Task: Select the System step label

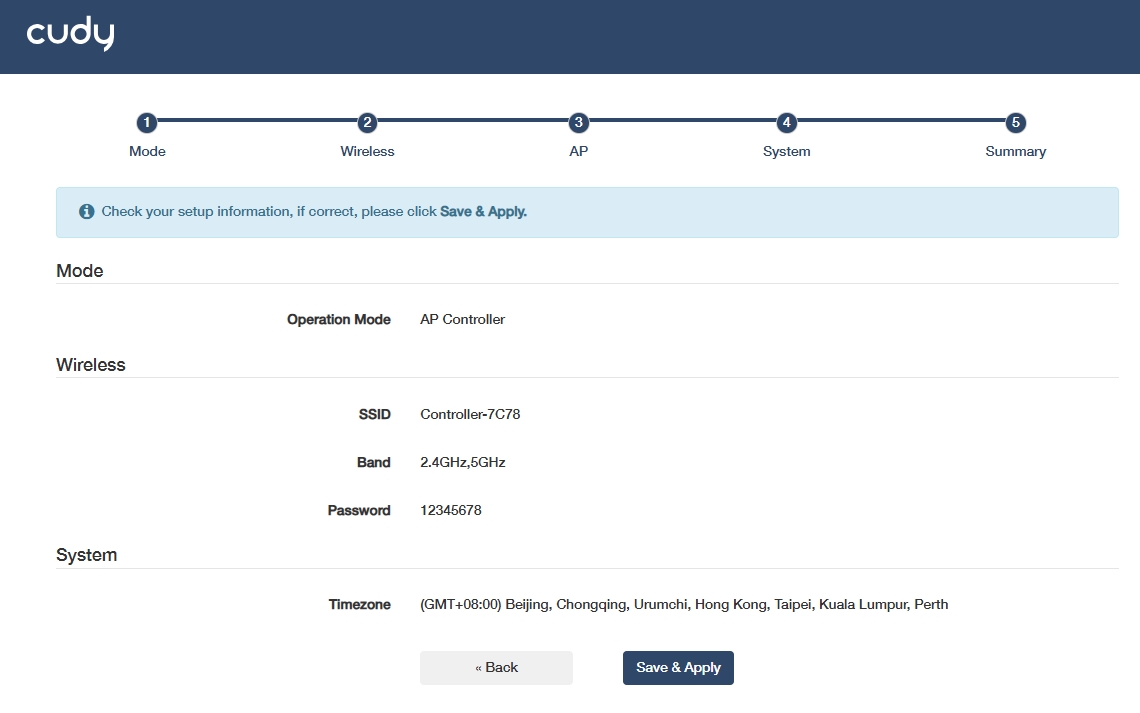Action: (787, 151)
